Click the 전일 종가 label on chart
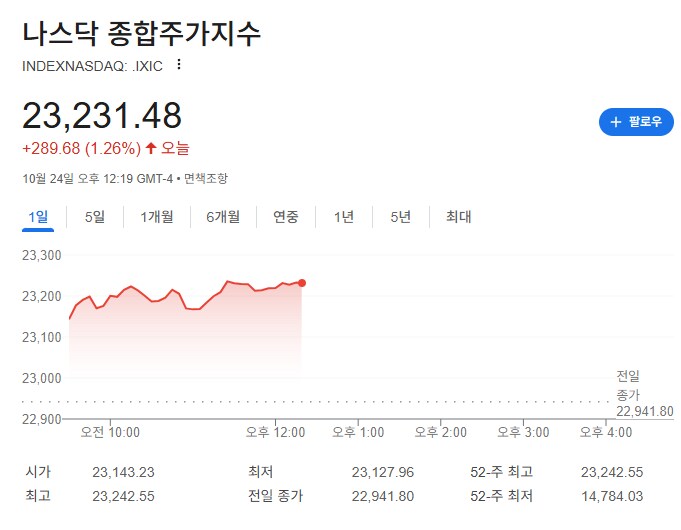Image resolution: width=681 pixels, height=530 pixels. [628, 385]
